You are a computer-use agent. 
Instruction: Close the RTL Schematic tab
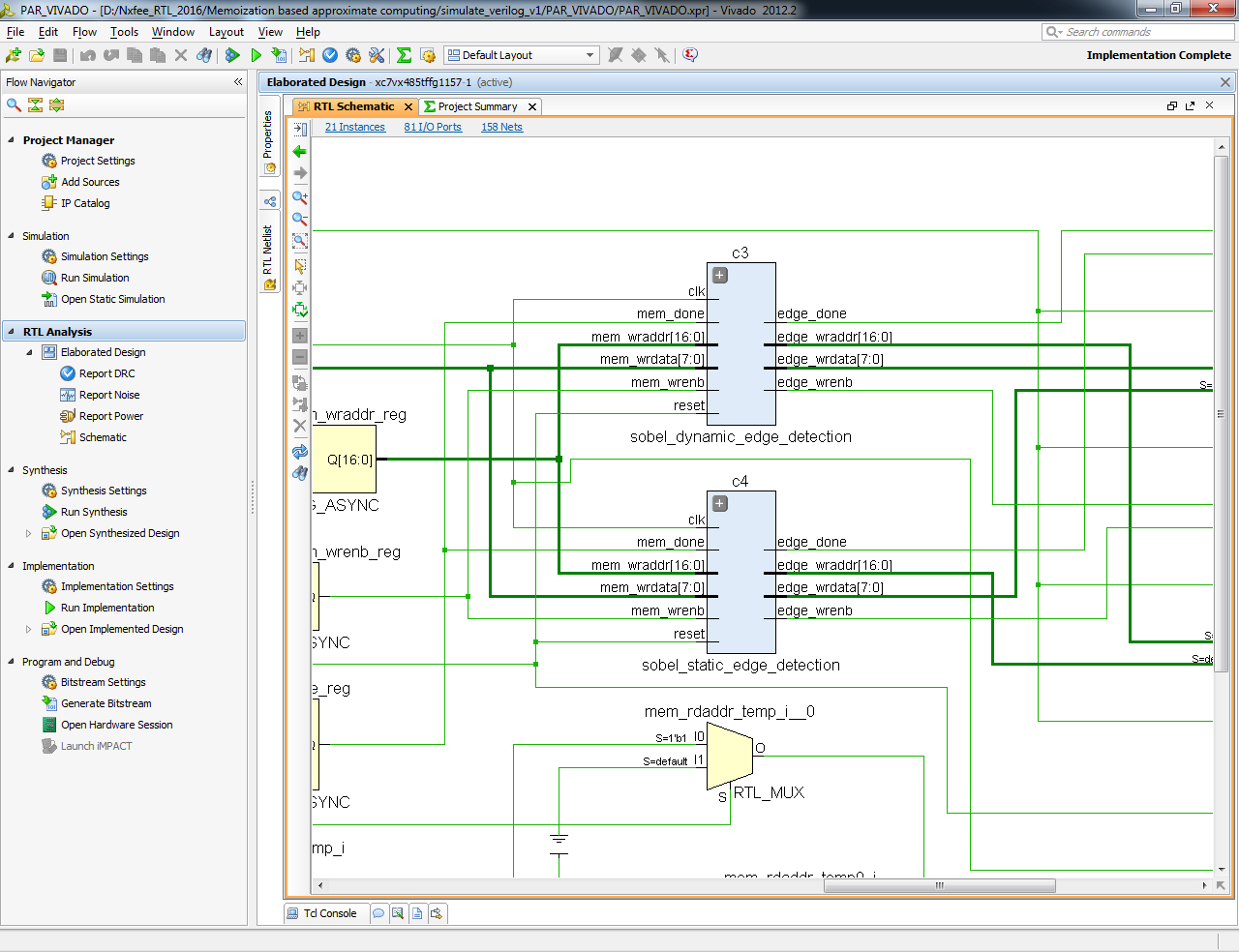408,106
